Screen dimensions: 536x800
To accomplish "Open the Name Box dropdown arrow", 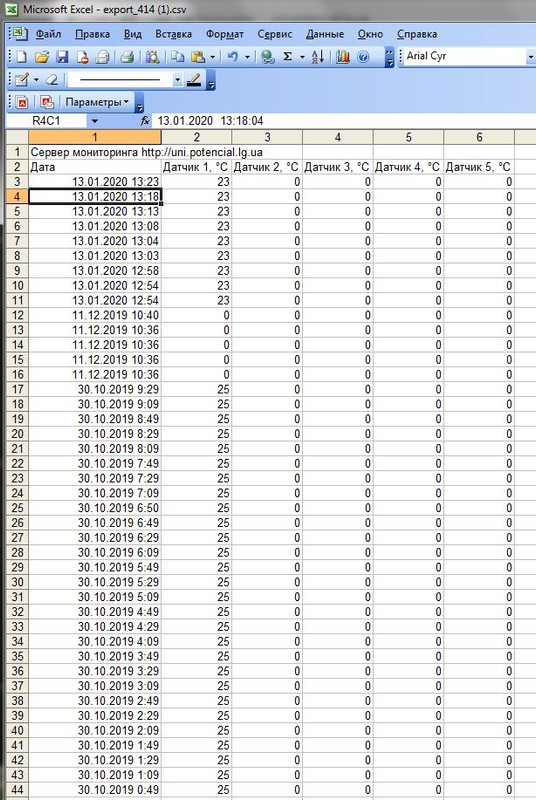I will (95, 121).
